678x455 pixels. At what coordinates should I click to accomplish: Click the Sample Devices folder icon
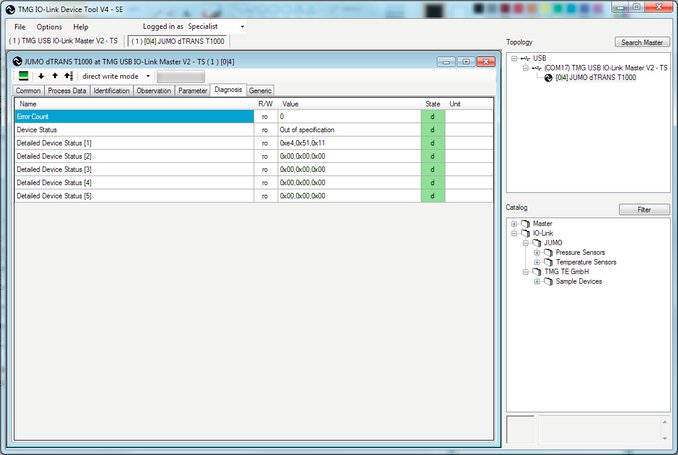coord(548,282)
